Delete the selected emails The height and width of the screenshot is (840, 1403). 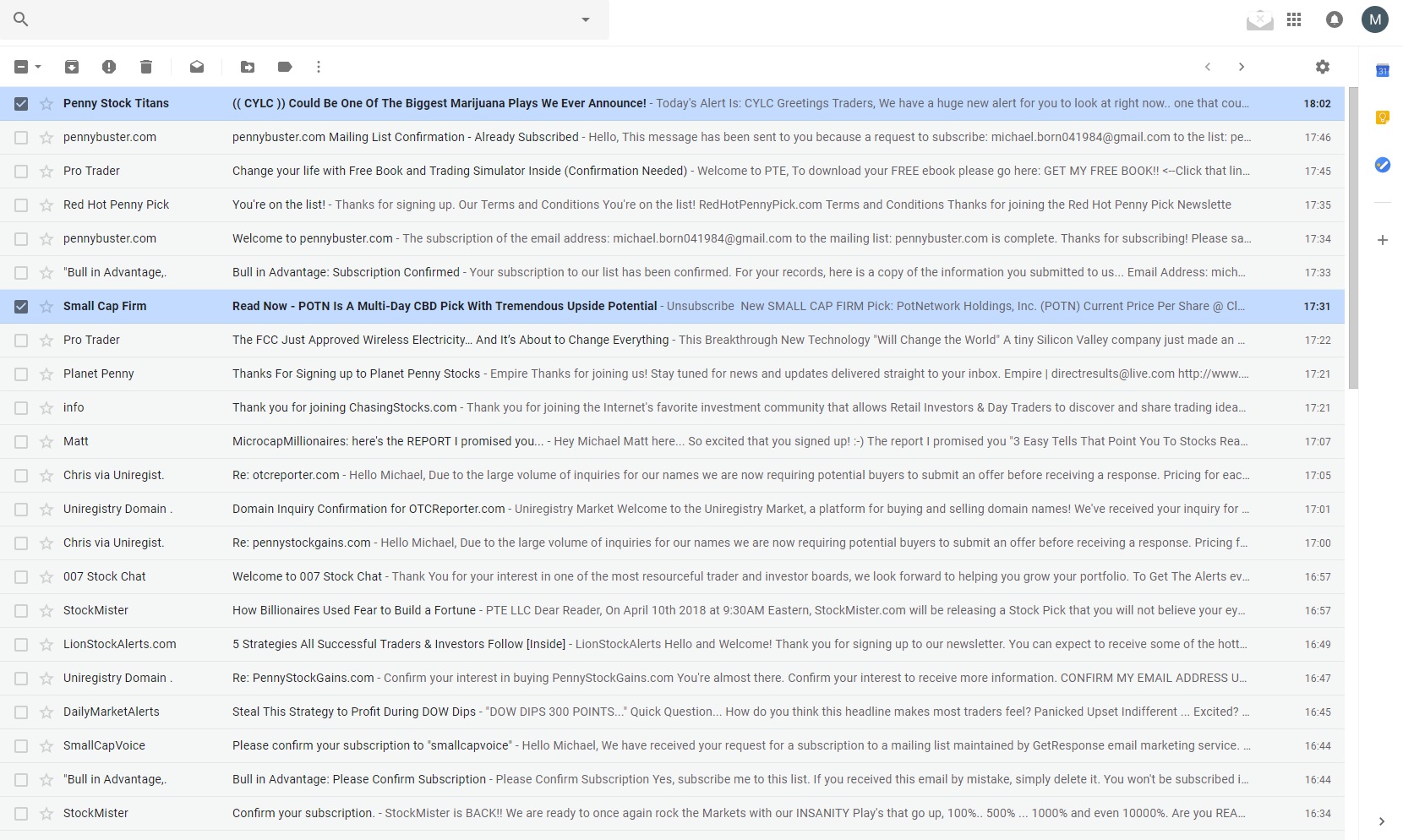[146, 67]
